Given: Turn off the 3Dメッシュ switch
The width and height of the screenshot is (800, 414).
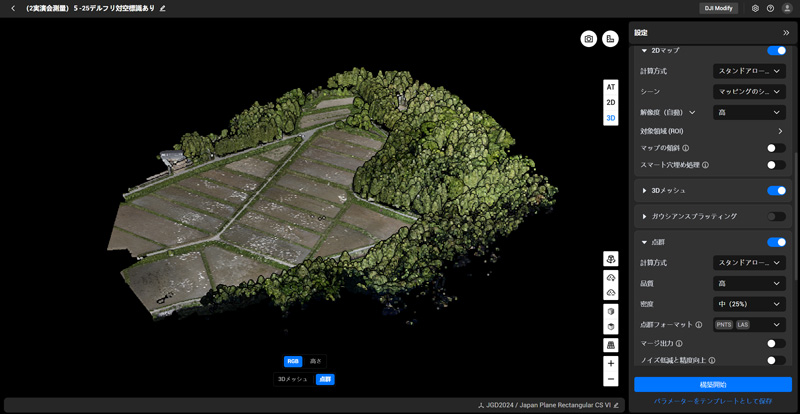Looking at the screenshot, I should (775, 190).
